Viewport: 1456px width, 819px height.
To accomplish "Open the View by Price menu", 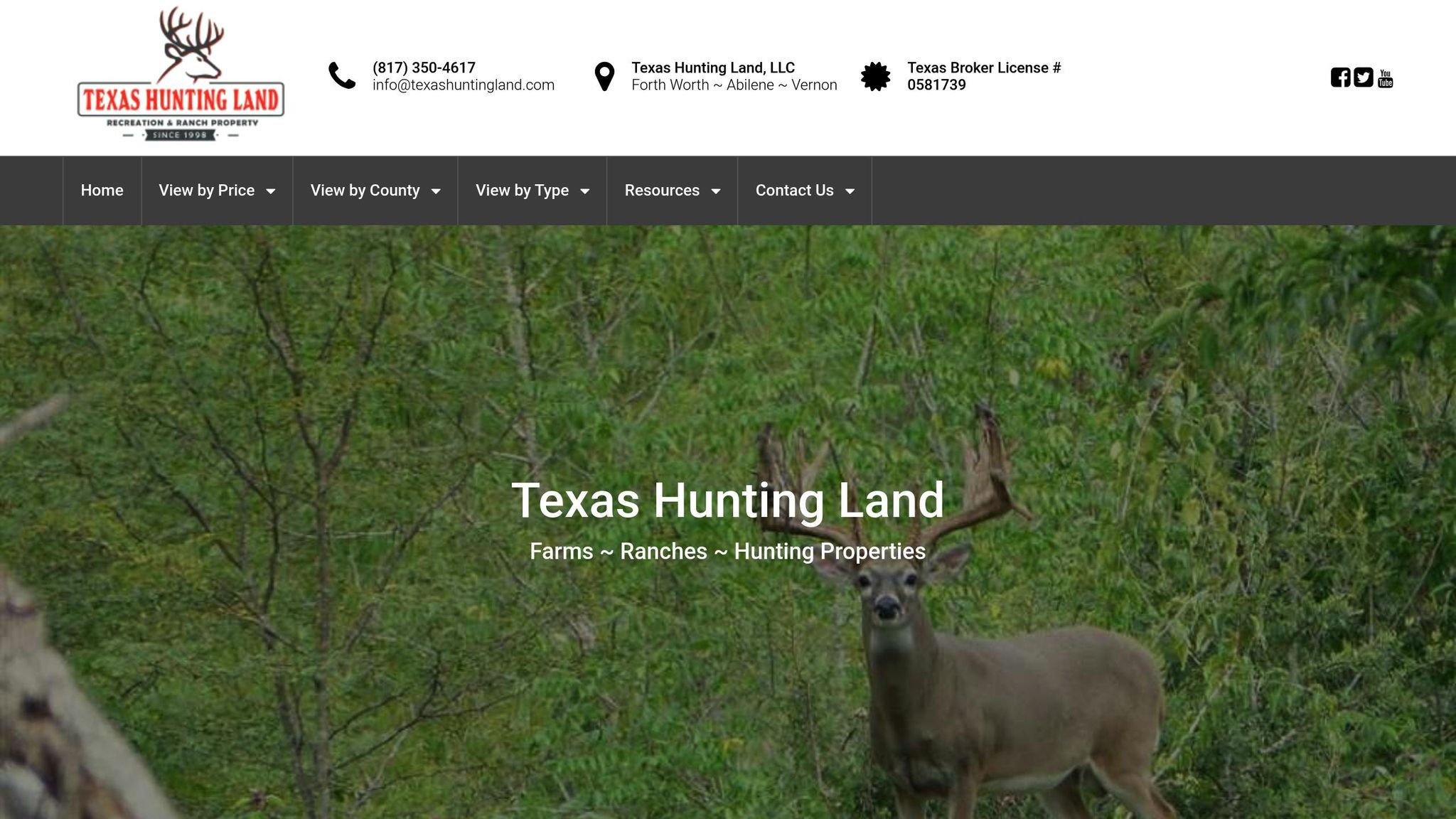I will coord(217,191).
